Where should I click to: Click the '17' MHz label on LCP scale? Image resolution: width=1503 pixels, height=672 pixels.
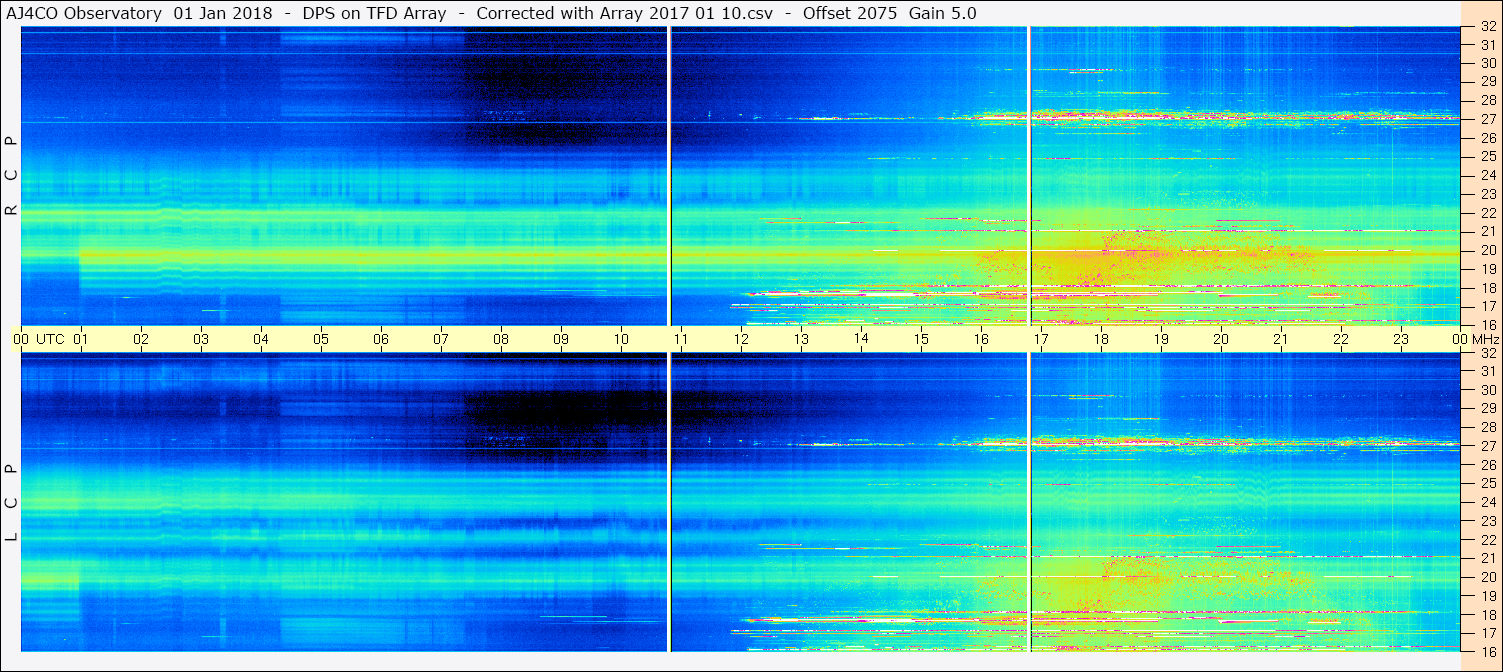[1487, 633]
